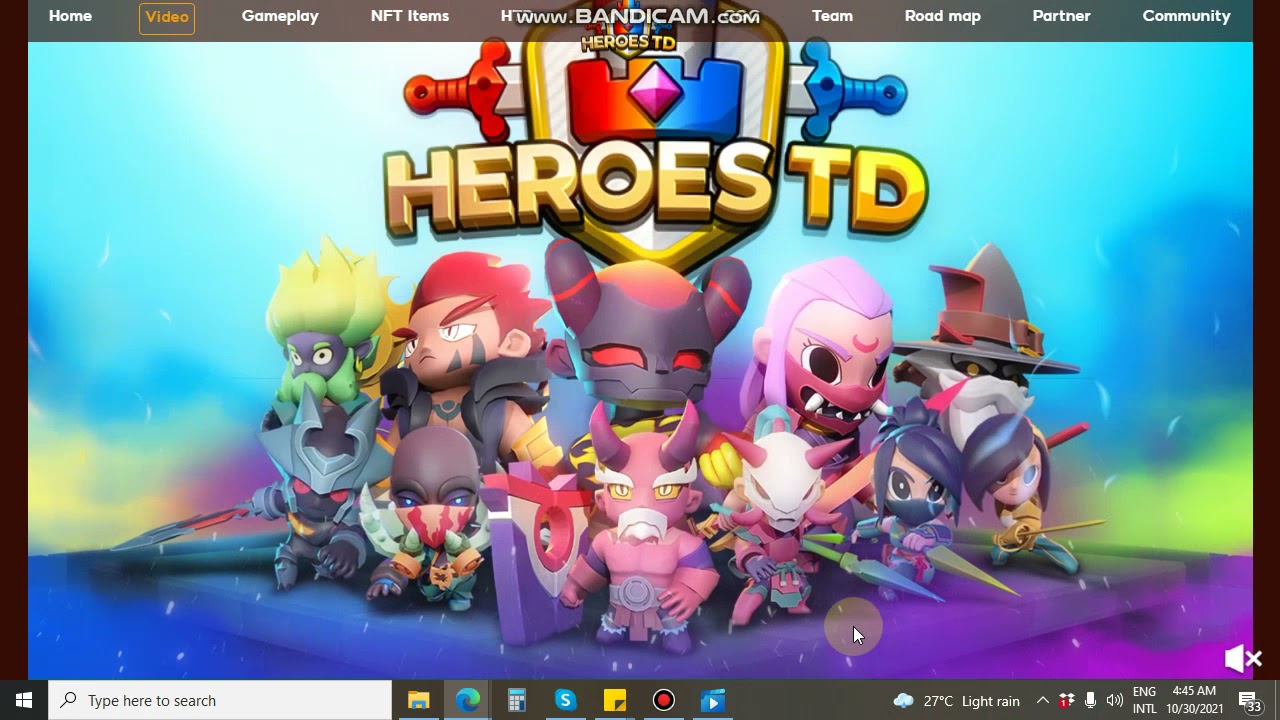Select the Video nav item
Screen dimensions: 1280x720
click(x=167, y=17)
